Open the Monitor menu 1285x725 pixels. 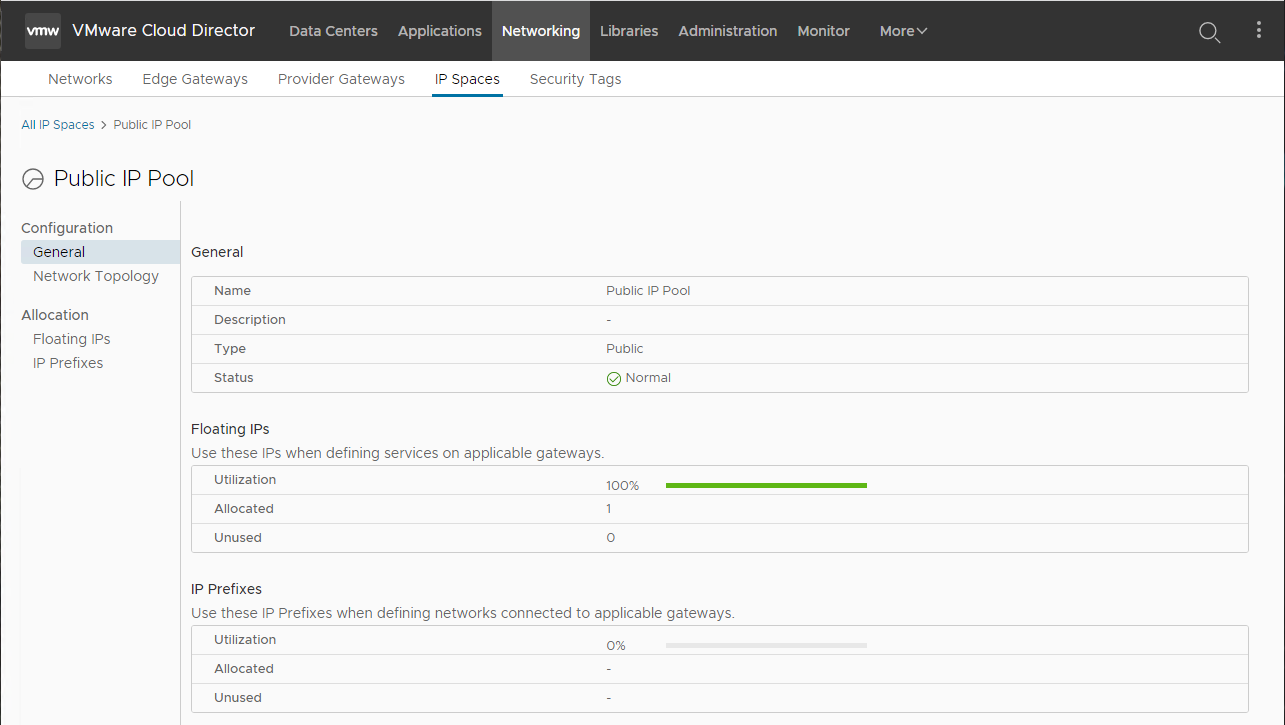[x=824, y=31]
